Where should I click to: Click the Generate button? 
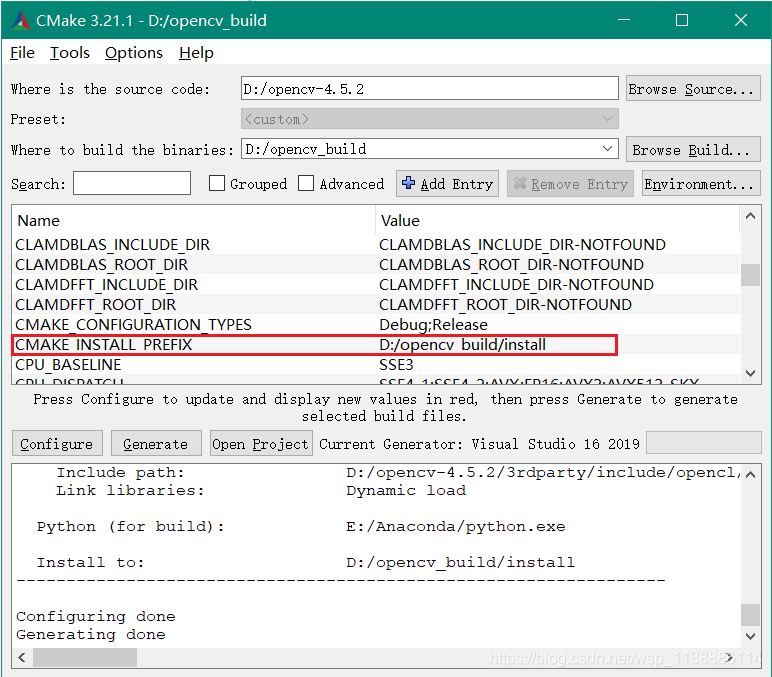click(x=156, y=444)
